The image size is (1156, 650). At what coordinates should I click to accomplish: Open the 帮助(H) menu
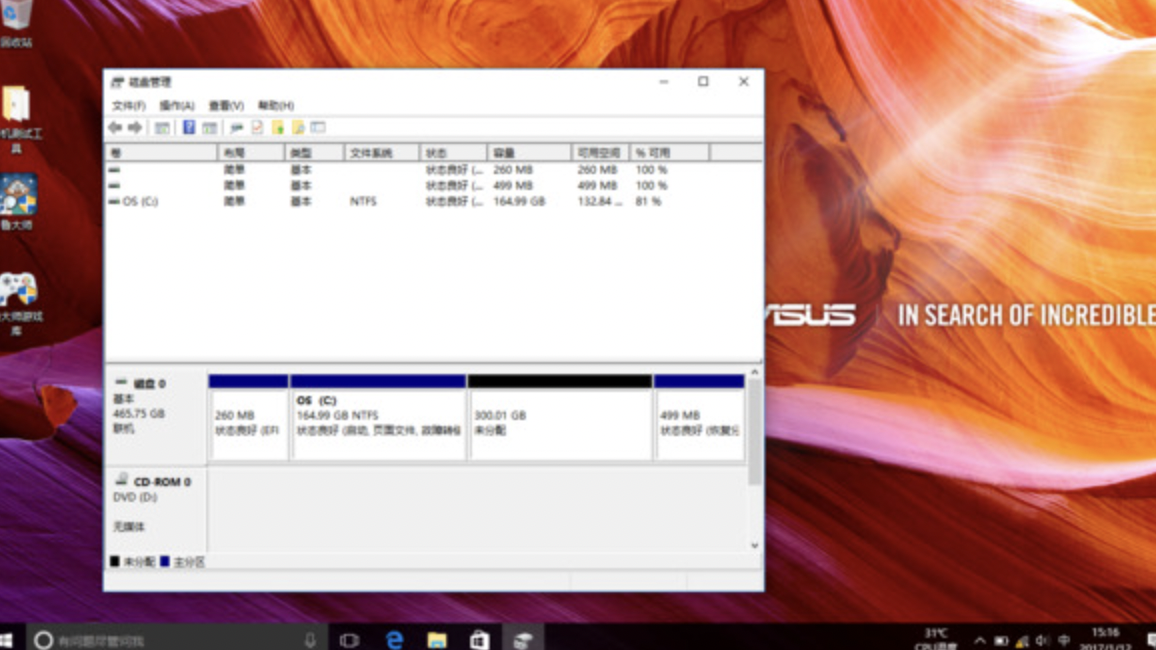[x=276, y=105]
